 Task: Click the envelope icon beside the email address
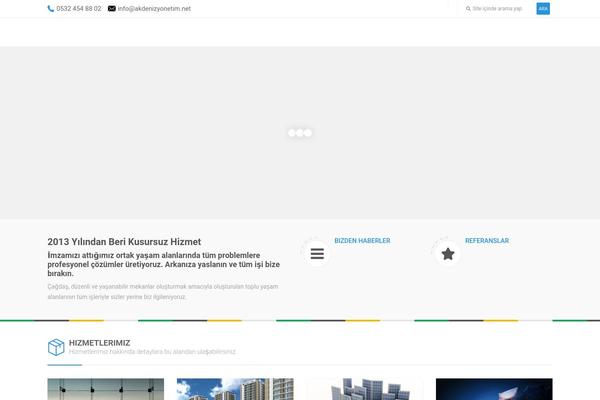tap(112, 8)
